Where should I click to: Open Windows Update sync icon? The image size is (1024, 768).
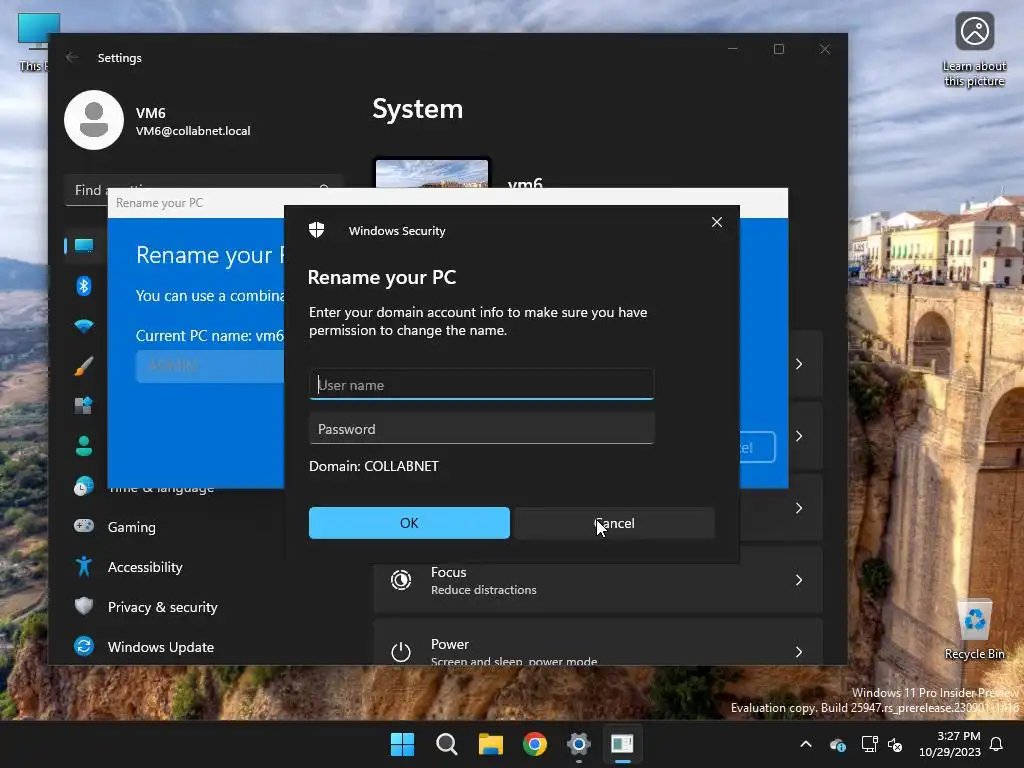click(x=84, y=647)
